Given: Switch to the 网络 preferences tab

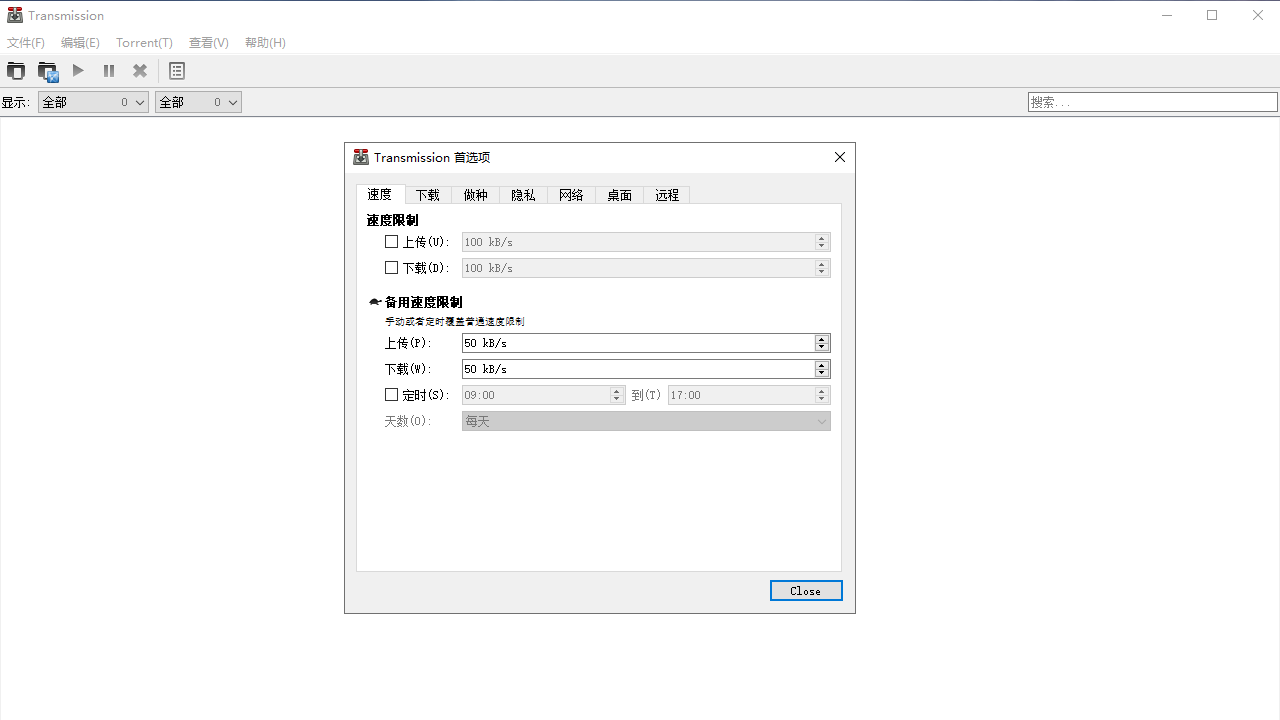Looking at the screenshot, I should click(571, 194).
